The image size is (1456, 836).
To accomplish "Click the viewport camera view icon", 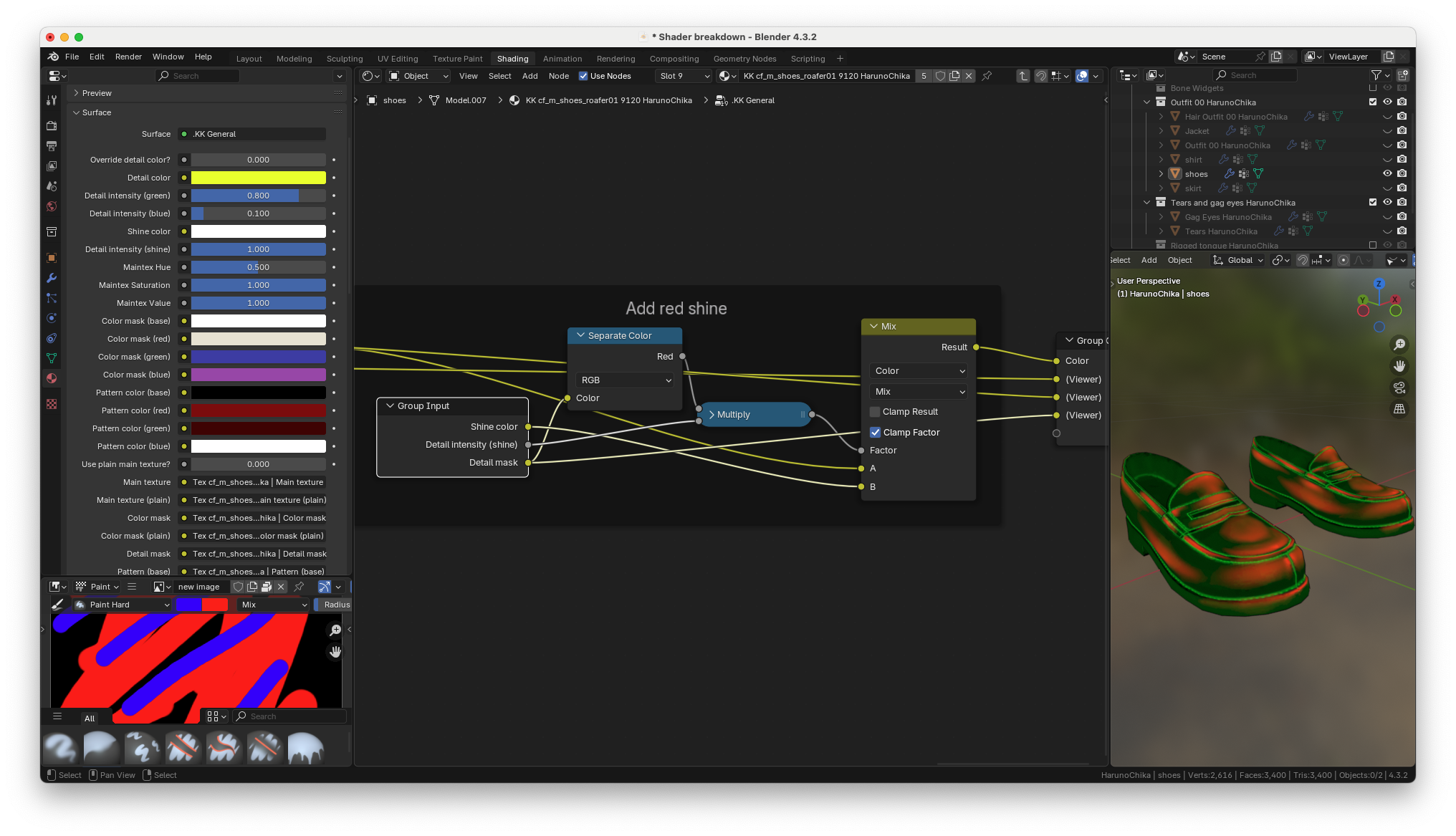I will click(x=1399, y=388).
